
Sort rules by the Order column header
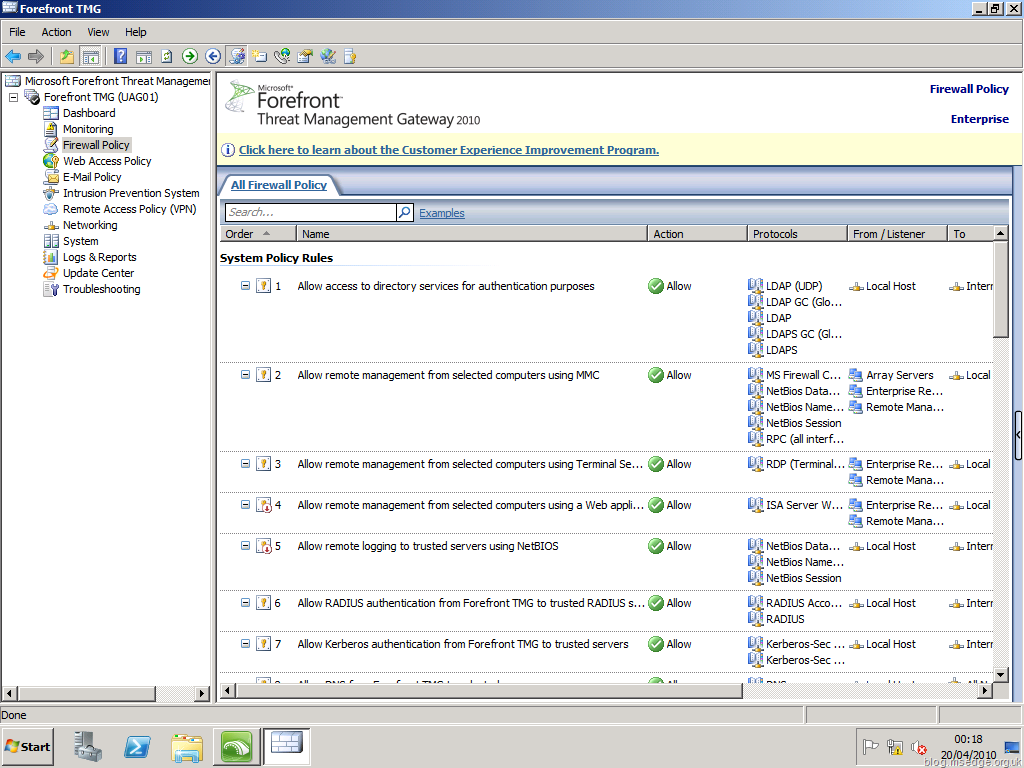[x=258, y=234]
